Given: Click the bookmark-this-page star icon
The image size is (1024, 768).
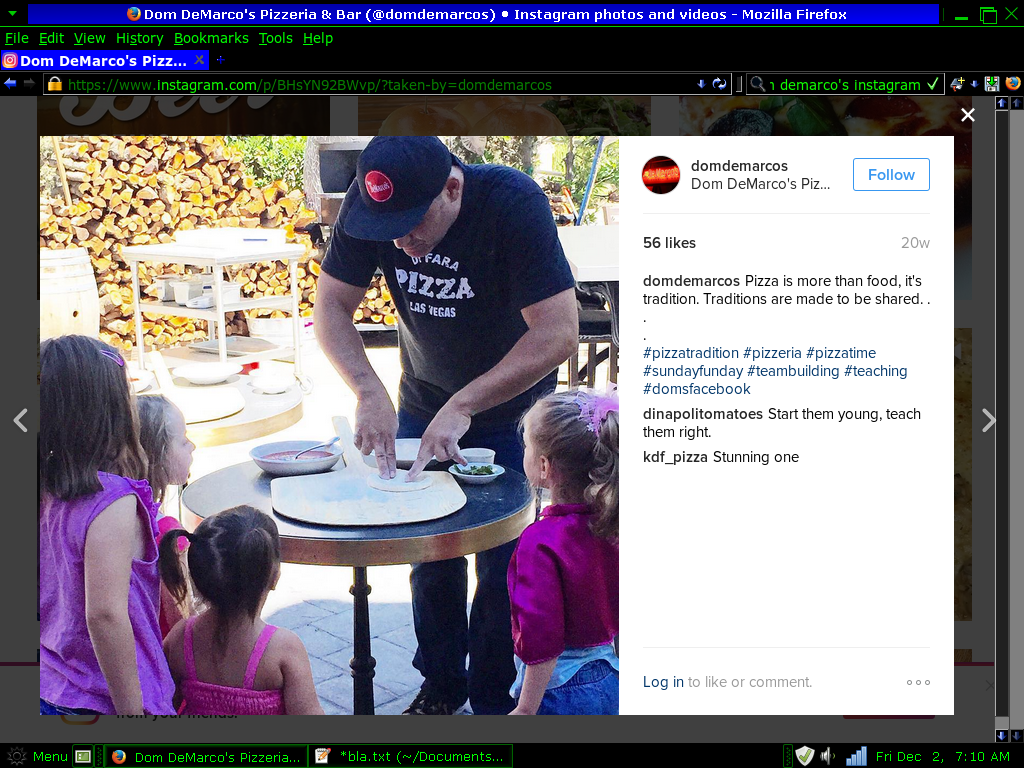Looking at the screenshot, I should click(x=957, y=84).
